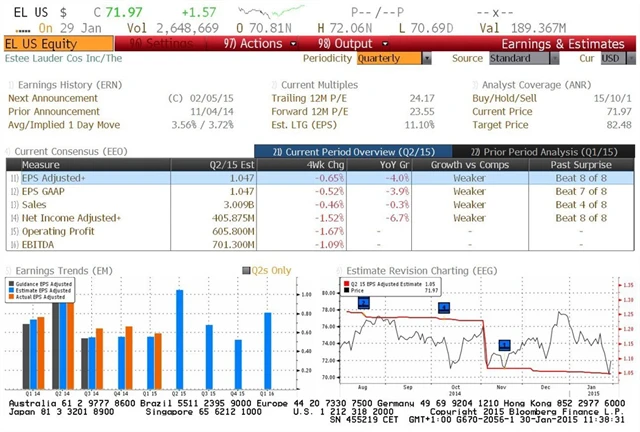Click the earnings marker icon near October

pos(442,308)
